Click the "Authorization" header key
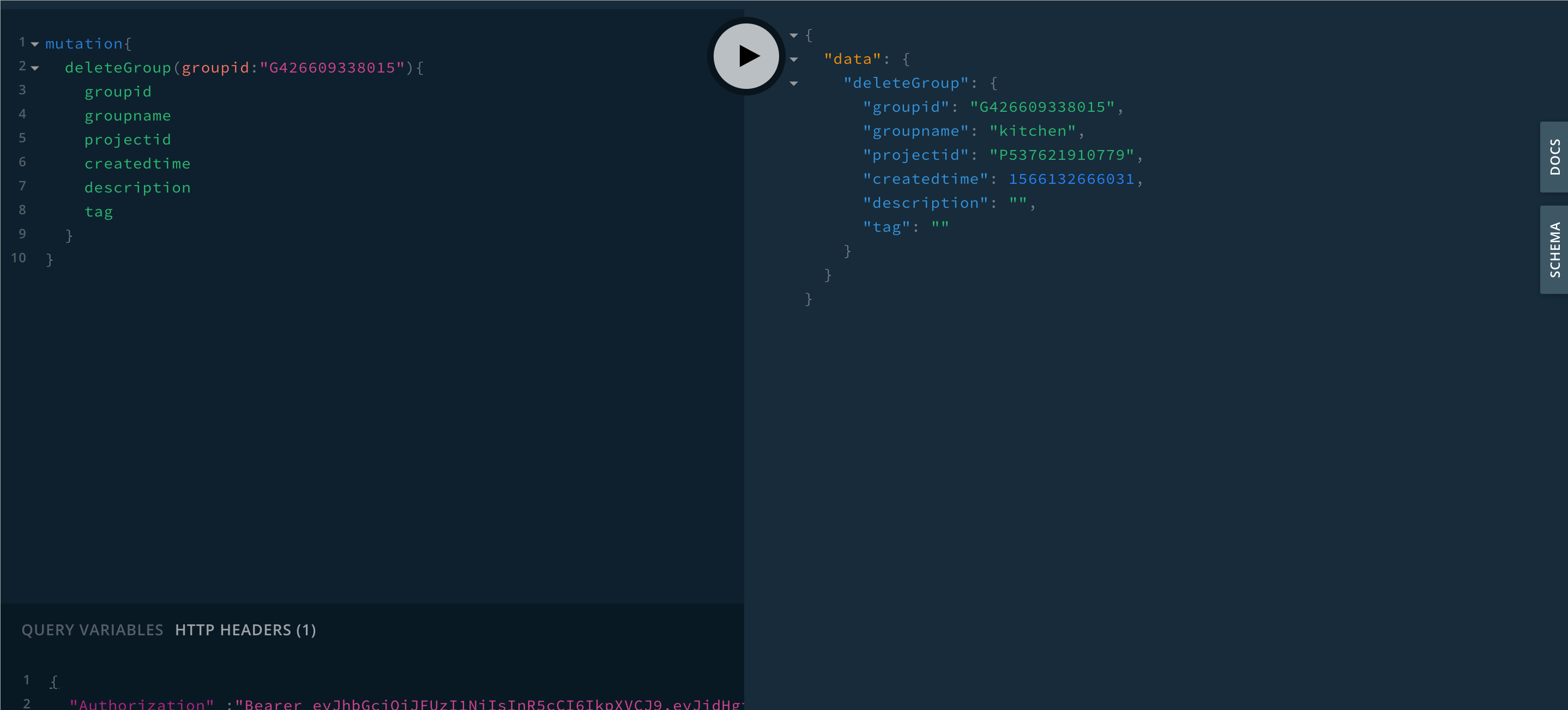This screenshot has width=1568, height=710. click(142, 705)
